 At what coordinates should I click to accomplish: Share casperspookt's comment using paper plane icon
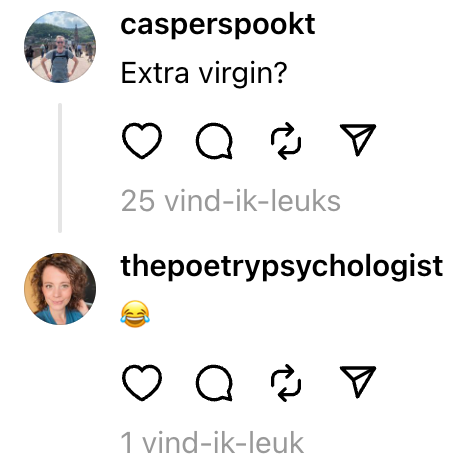tap(358, 140)
